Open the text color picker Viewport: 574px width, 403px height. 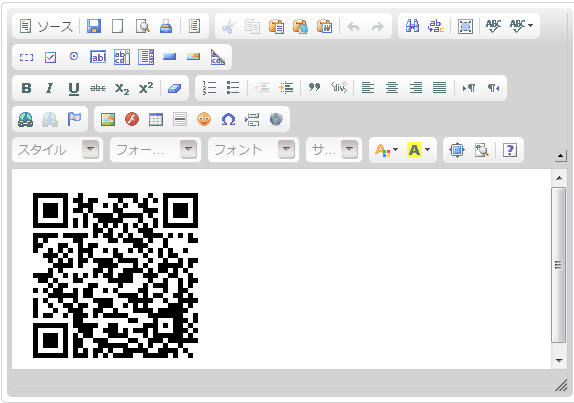point(386,150)
